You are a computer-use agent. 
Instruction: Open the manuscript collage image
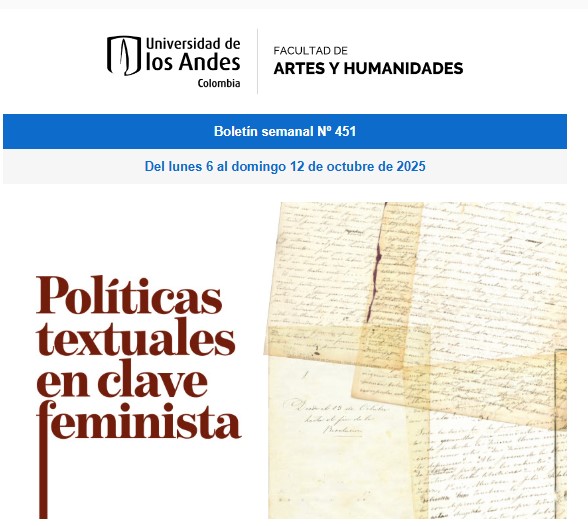tap(417, 361)
